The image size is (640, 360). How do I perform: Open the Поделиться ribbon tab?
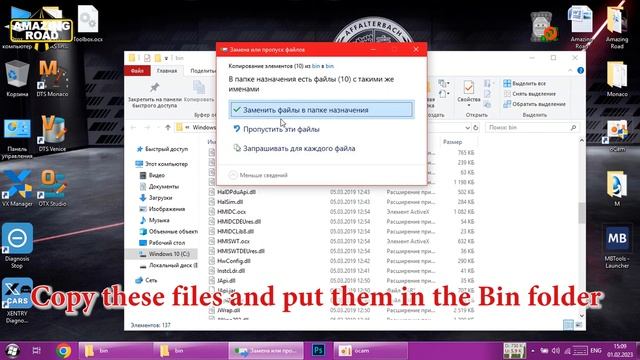[x=202, y=71]
